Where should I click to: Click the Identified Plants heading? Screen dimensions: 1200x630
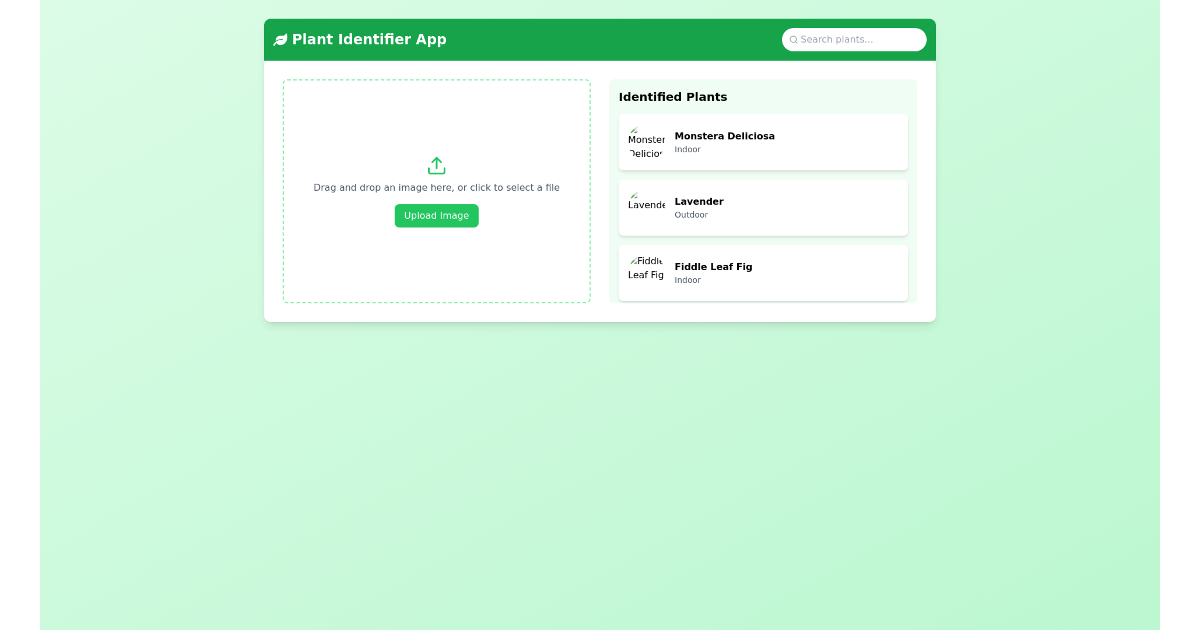click(x=673, y=97)
